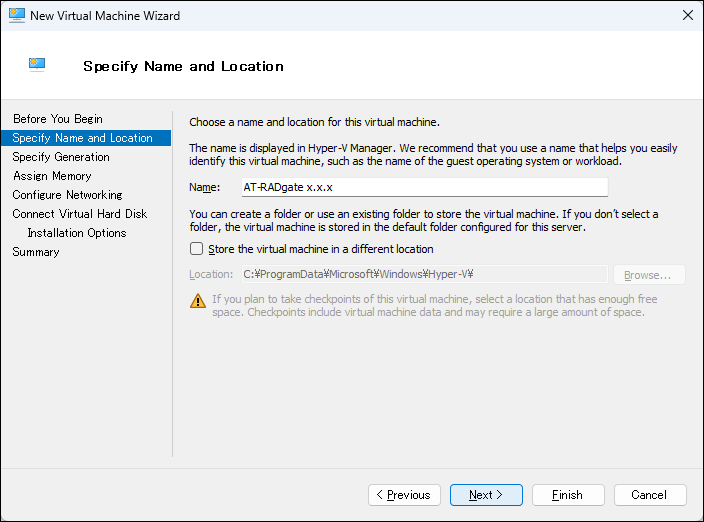This screenshot has height=522, width=704.
Task: Select Specify Name and Location step
Action: 82,138
